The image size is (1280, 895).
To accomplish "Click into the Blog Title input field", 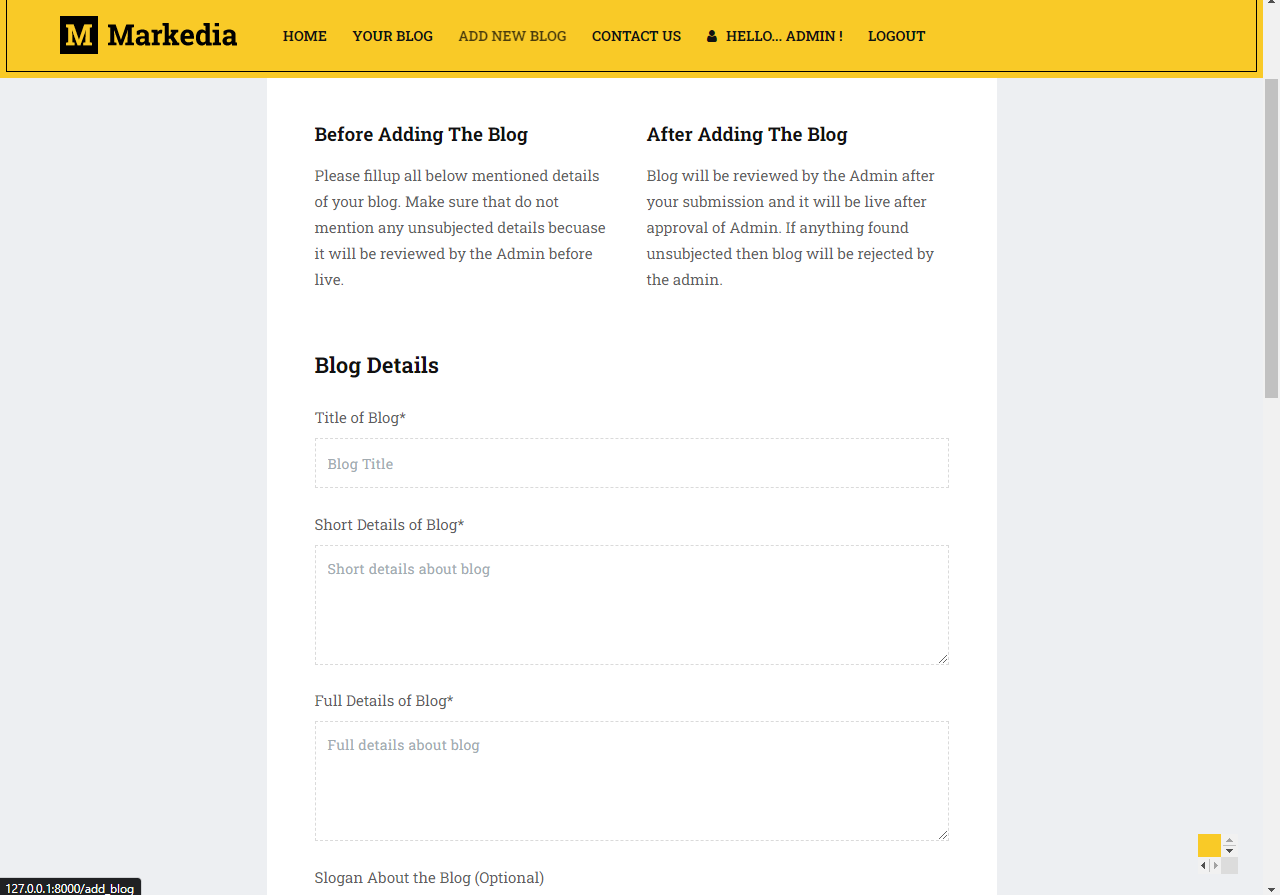I will (631, 462).
